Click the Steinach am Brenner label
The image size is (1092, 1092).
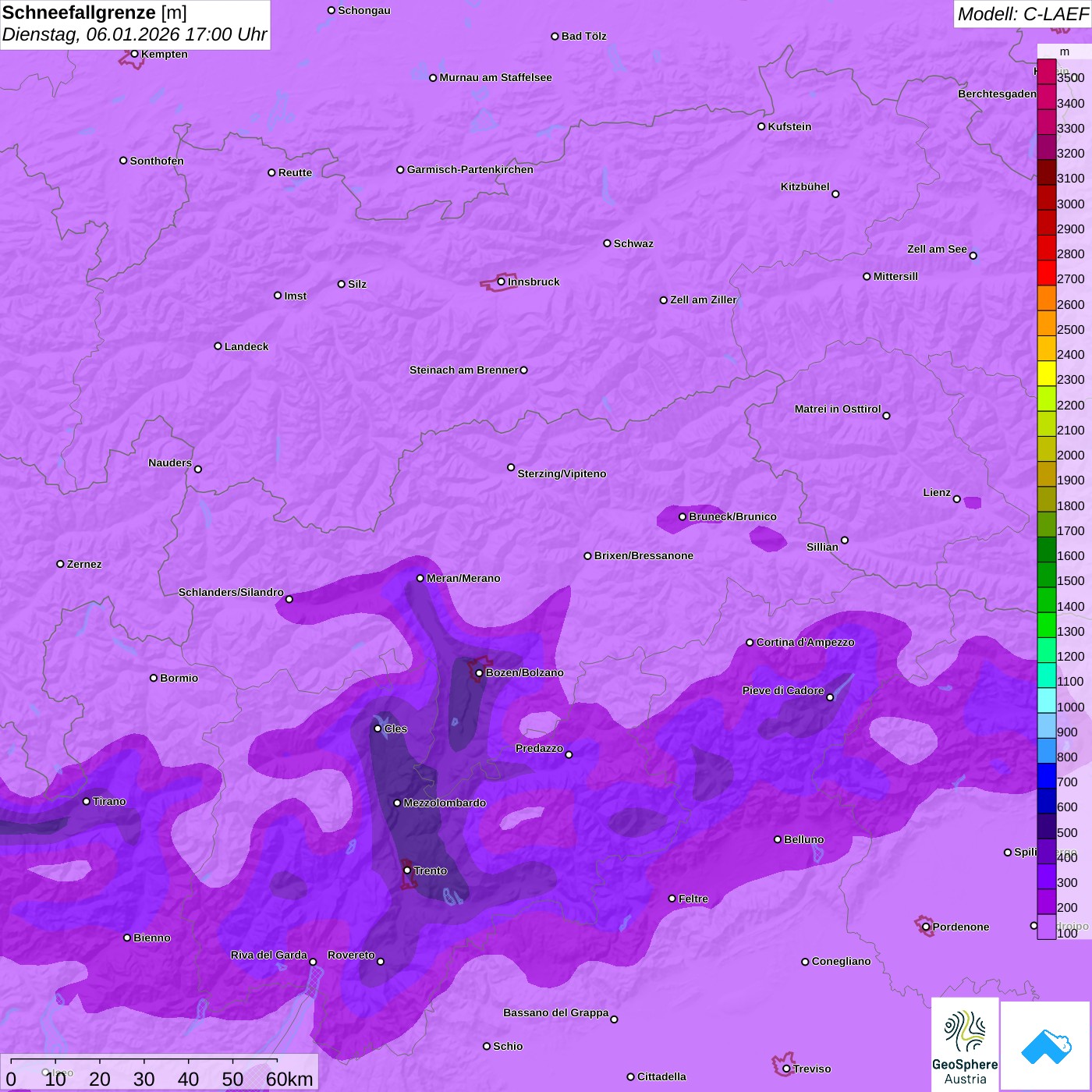click(x=464, y=370)
